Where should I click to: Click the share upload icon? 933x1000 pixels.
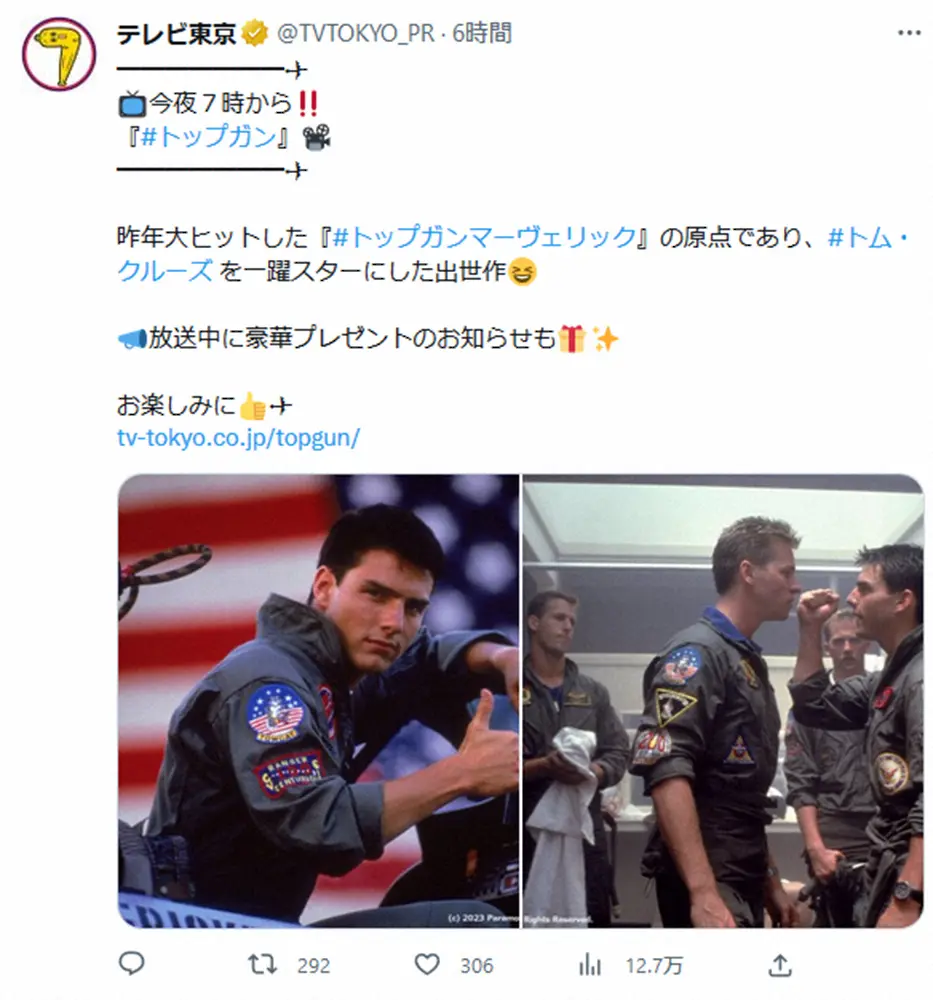click(780, 965)
